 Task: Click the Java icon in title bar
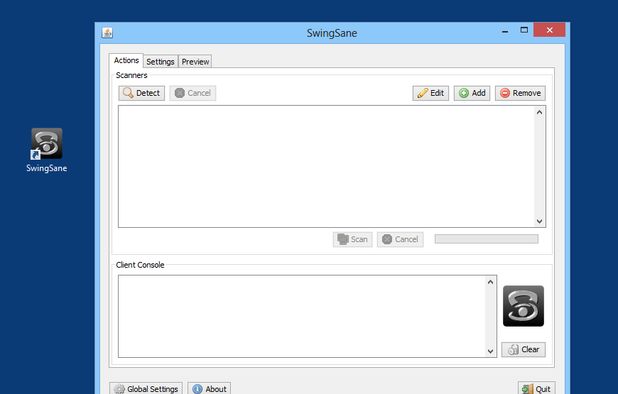tap(107, 33)
